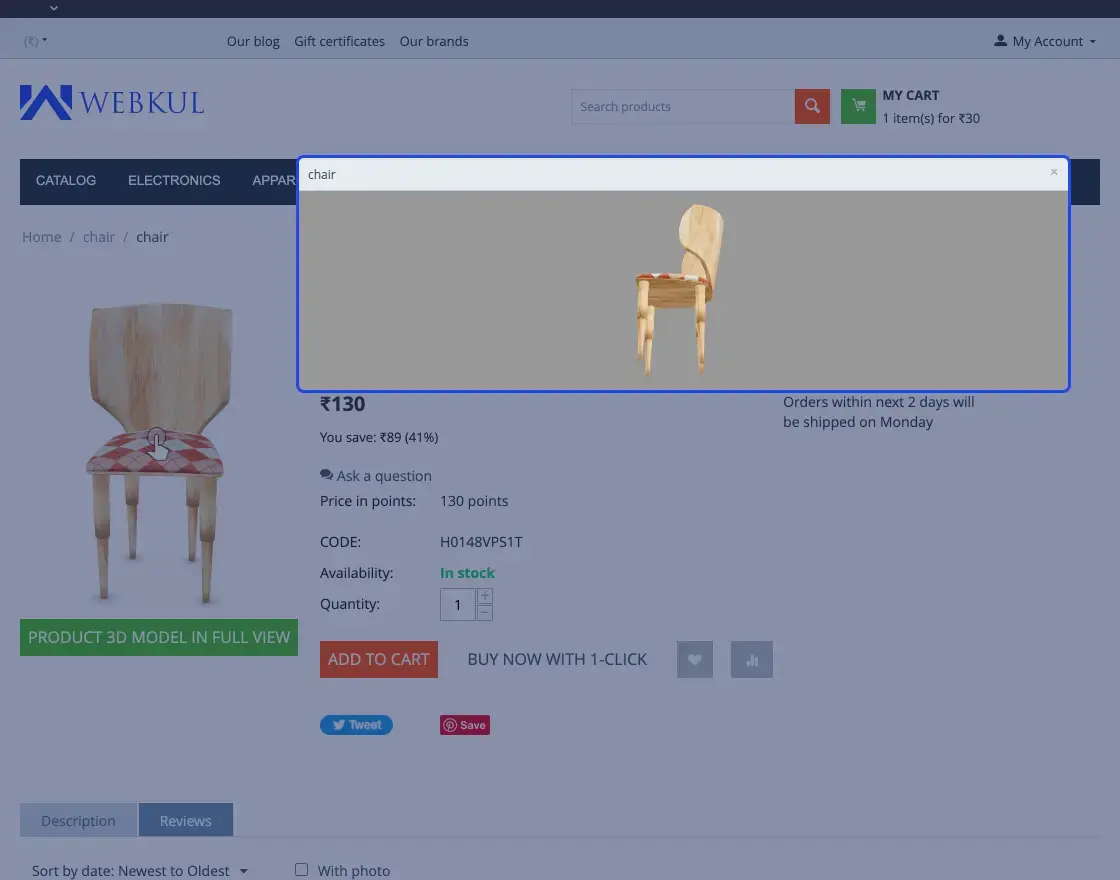
Task: Click into the Search products field
Action: pyautogui.click(x=682, y=106)
